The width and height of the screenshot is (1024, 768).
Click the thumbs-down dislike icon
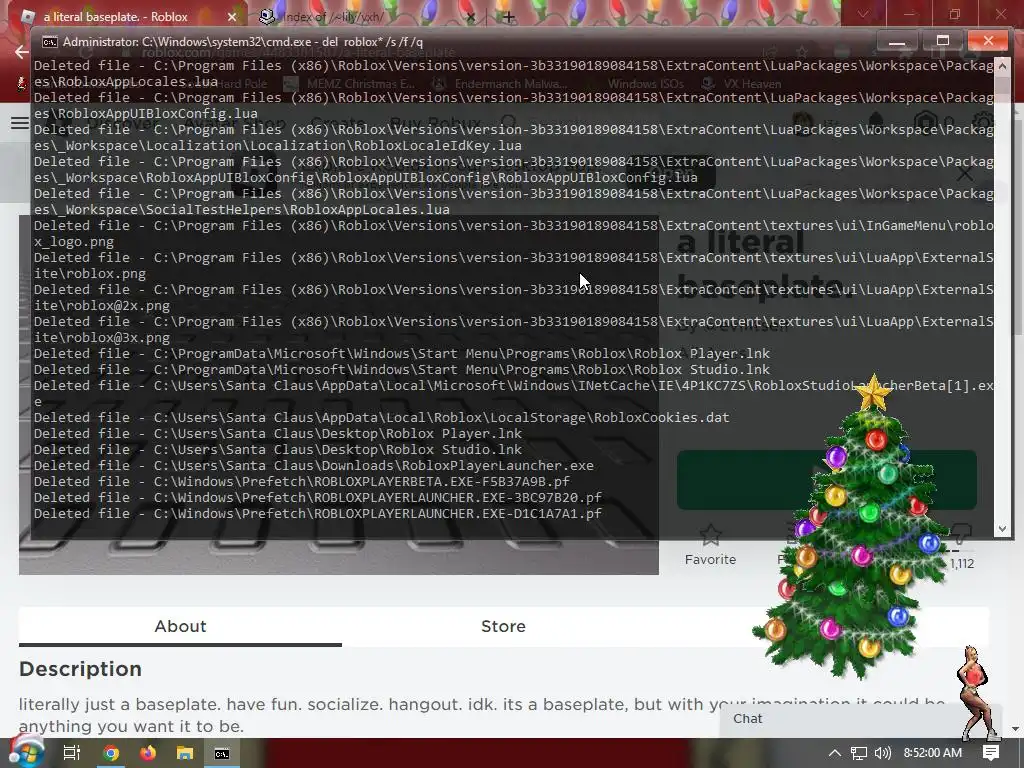pos(961,534)
